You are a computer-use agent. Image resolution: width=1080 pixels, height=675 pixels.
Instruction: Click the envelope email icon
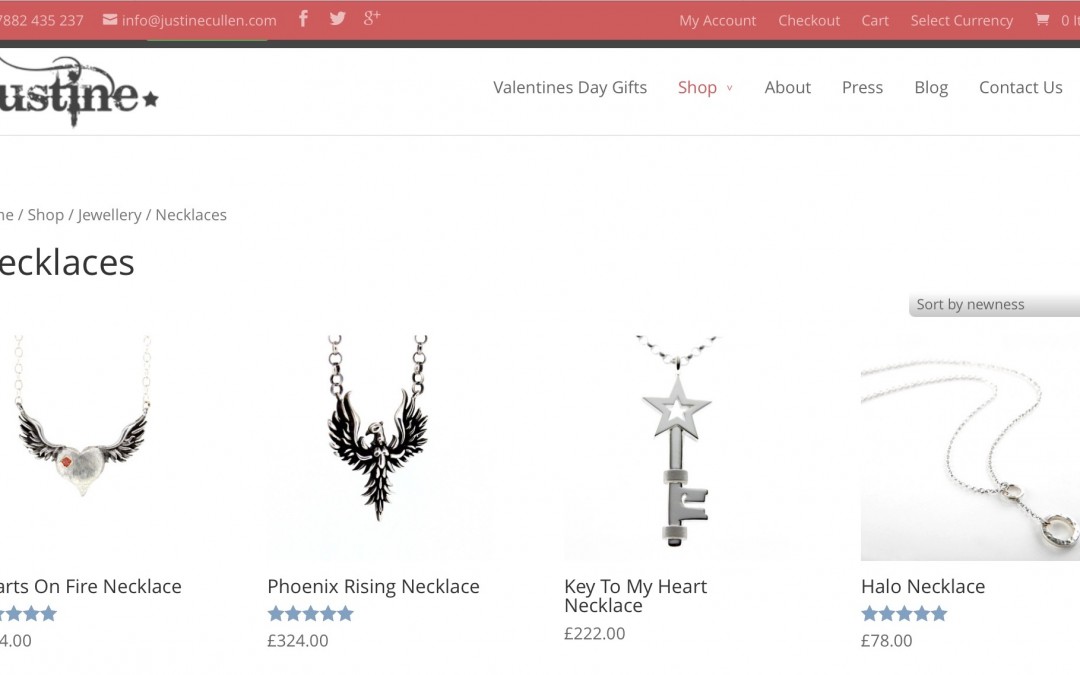(110, 19)
